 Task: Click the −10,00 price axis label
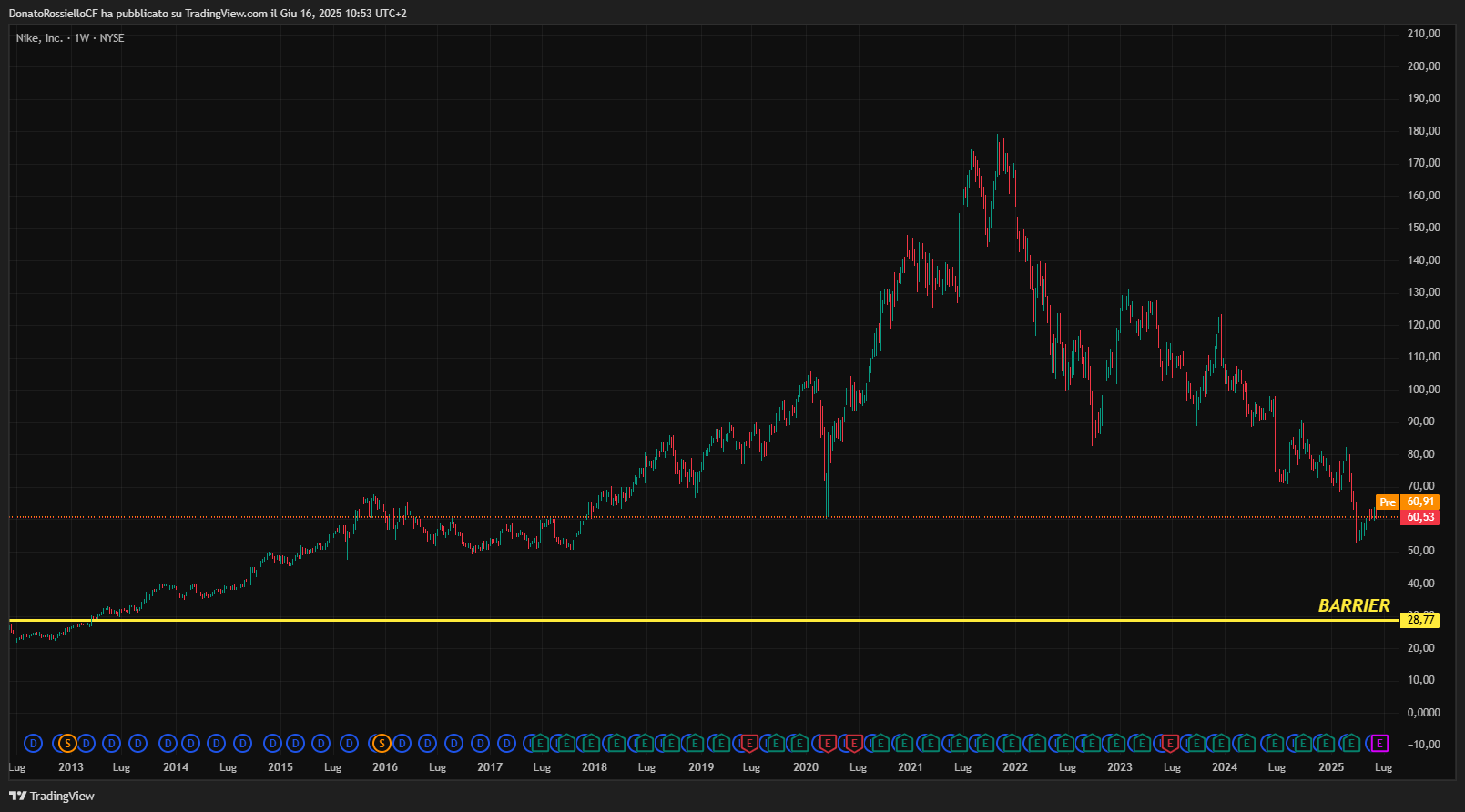coord(1424,745)
